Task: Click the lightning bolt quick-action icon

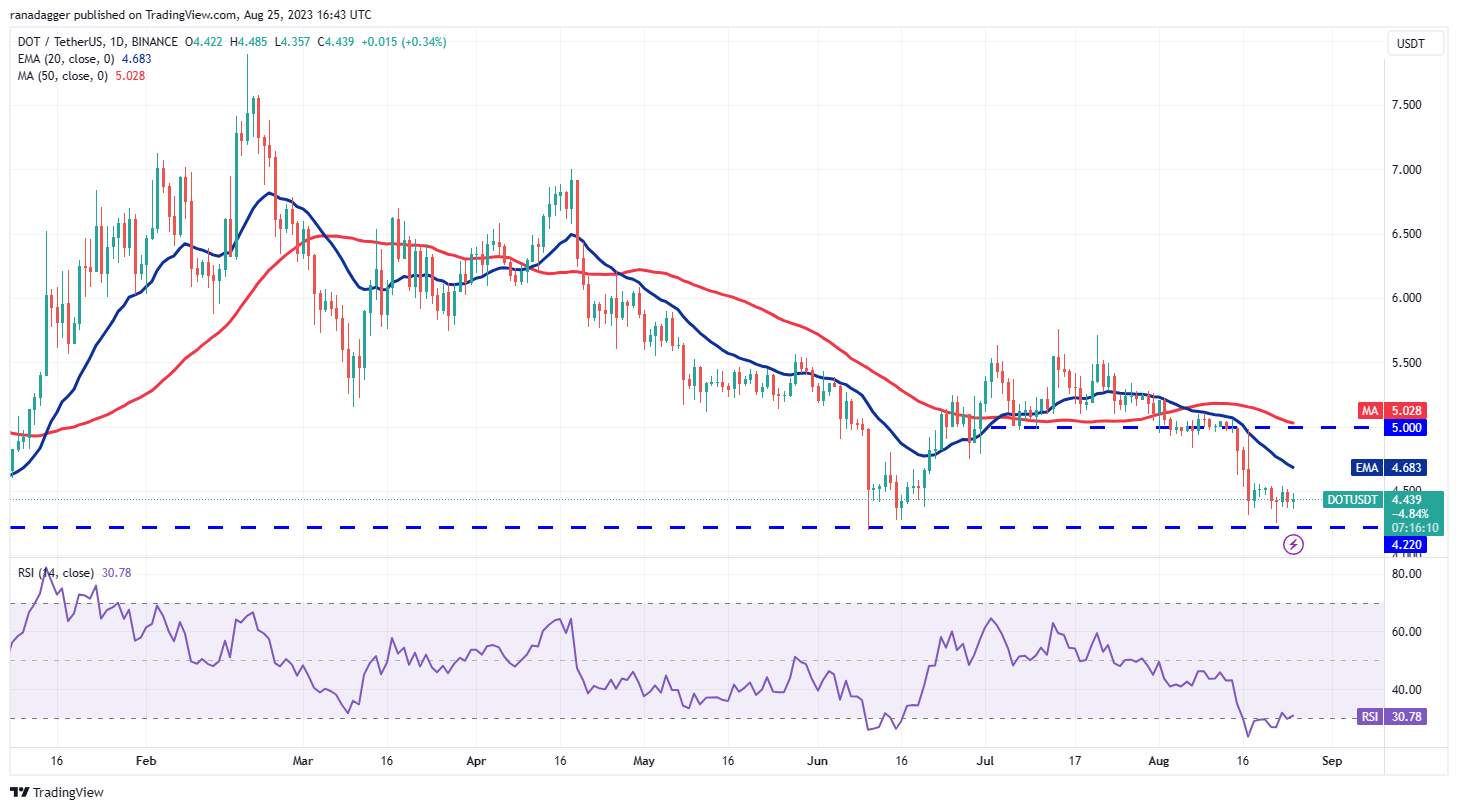Action: point(1293,544)
